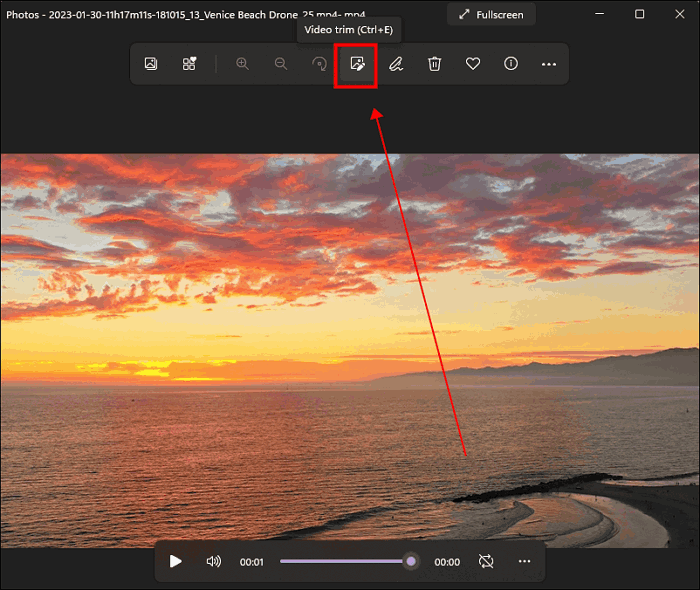Rotate the media with rotate icon
Screen dimensions: 700x590
pos(319,64)
